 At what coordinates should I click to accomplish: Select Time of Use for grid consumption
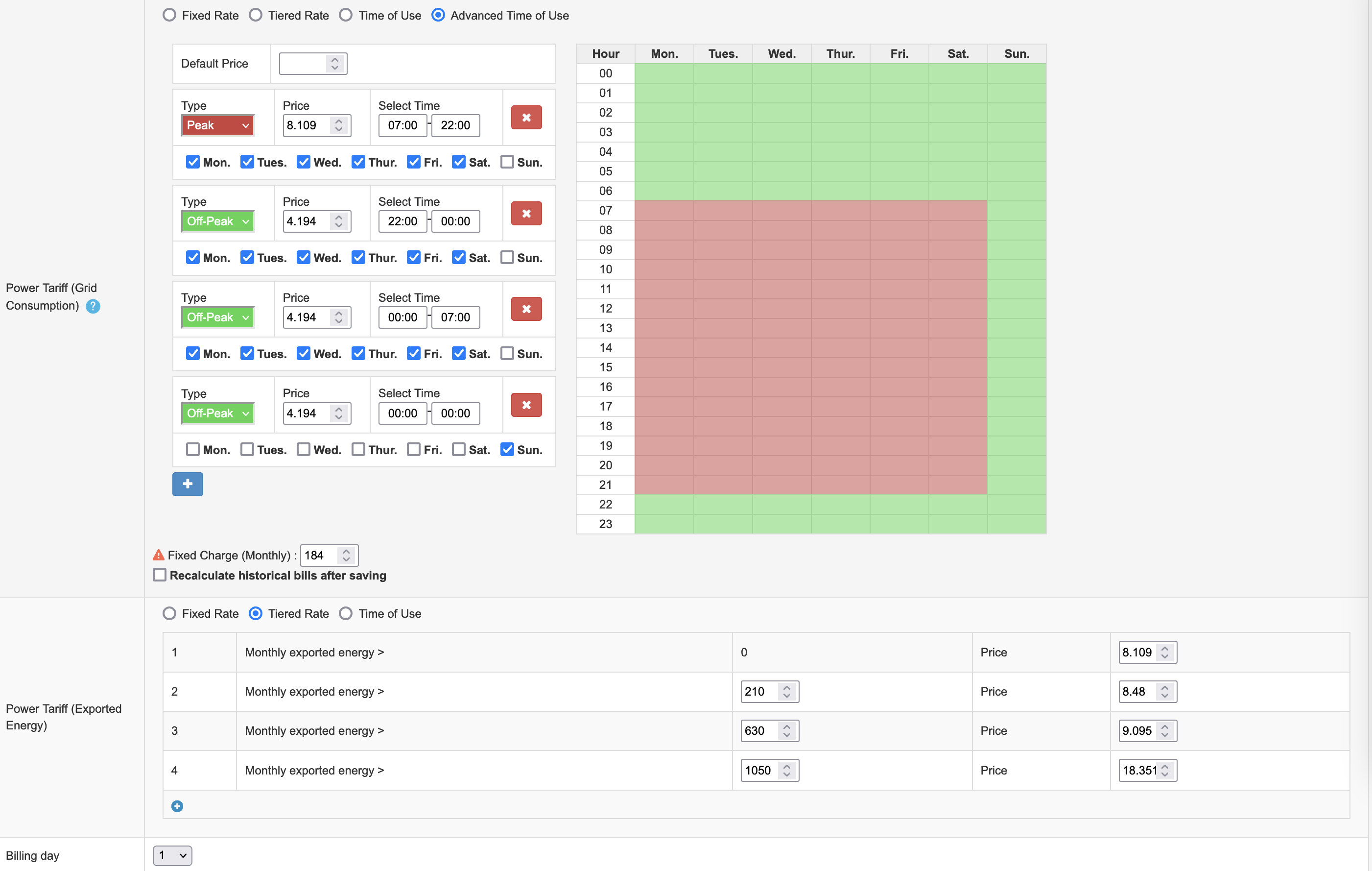[346, 15]
